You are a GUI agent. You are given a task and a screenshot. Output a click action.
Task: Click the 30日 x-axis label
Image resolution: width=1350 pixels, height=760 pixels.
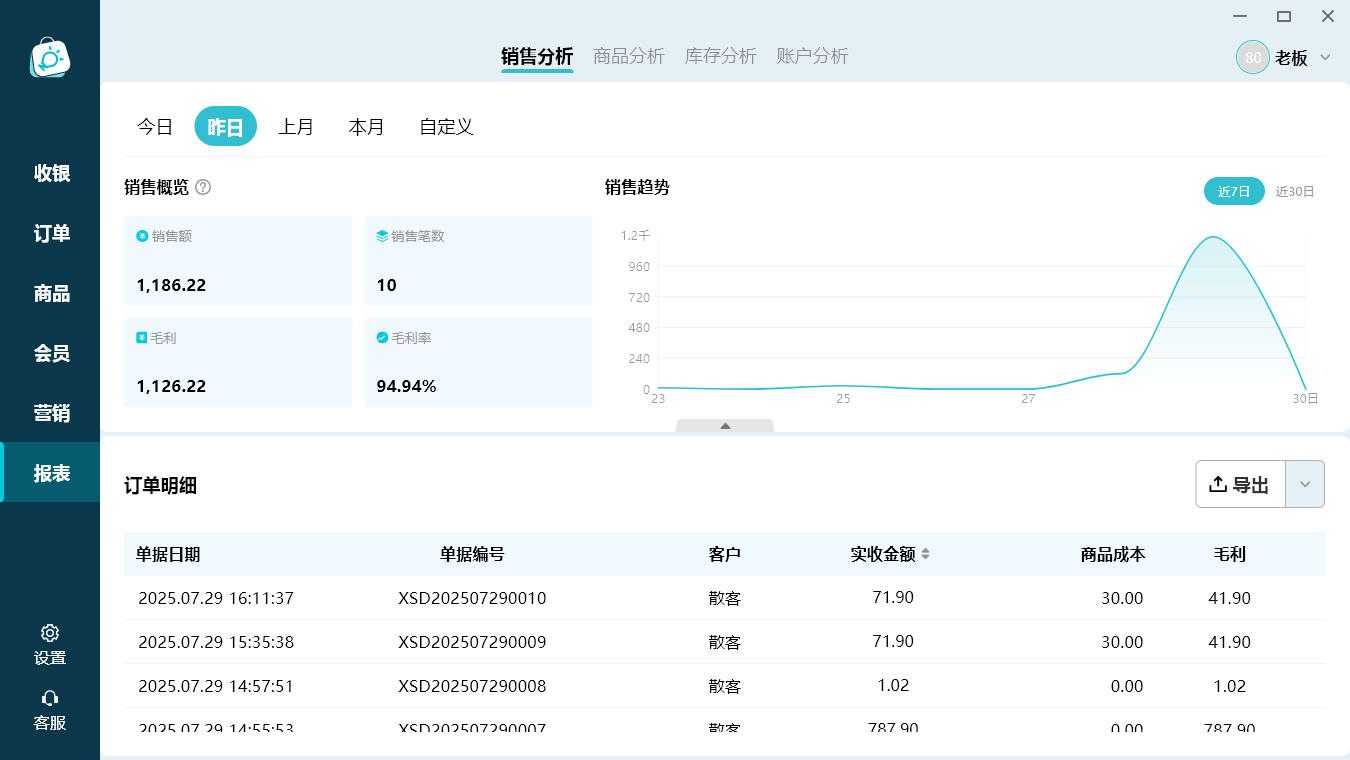(1305, 398)
